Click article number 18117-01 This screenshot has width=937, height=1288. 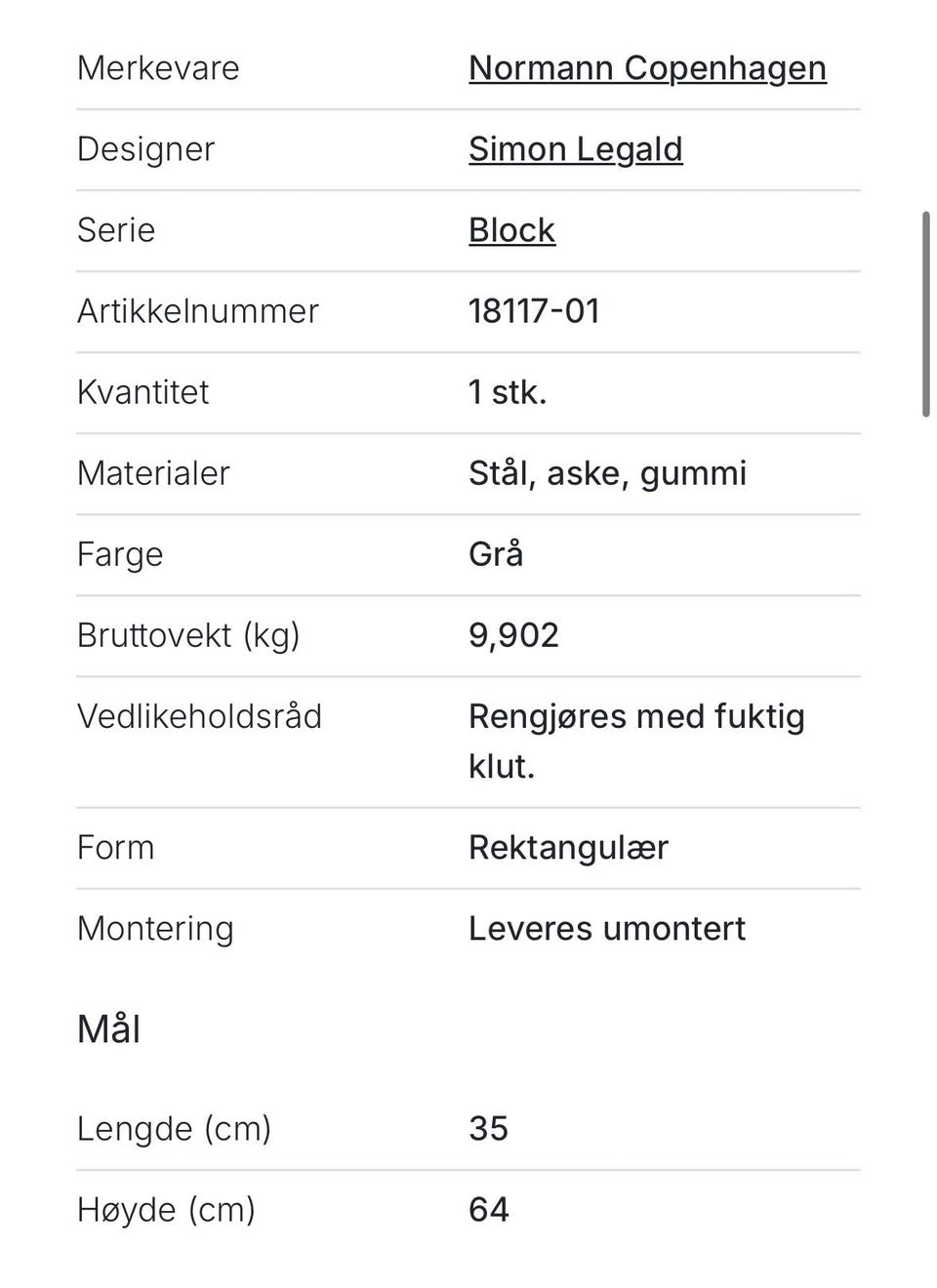pos(534,311)
